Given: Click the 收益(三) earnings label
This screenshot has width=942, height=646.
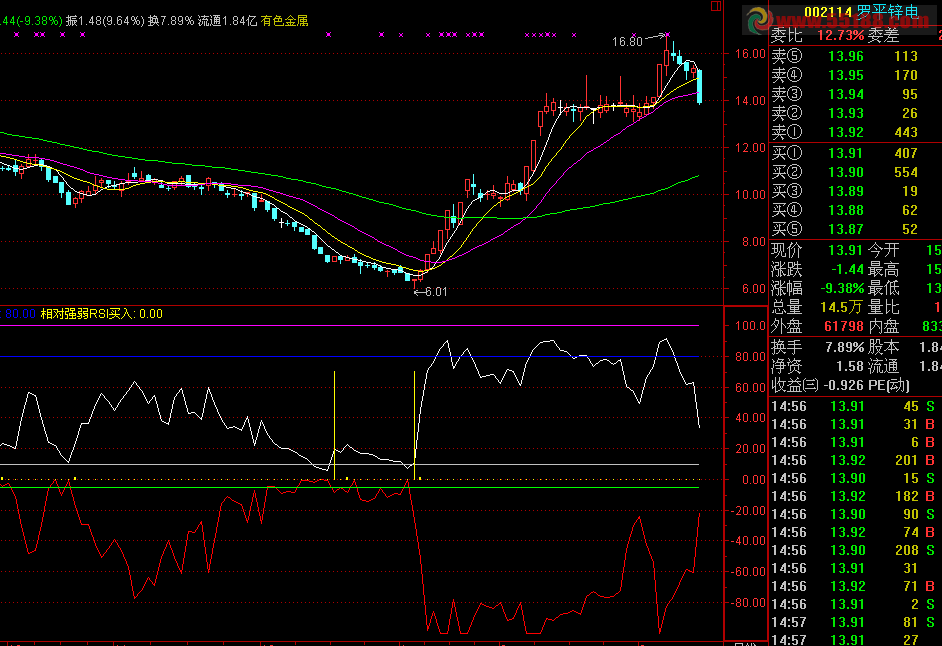Looking at the screenshot, I should point(795,385).
